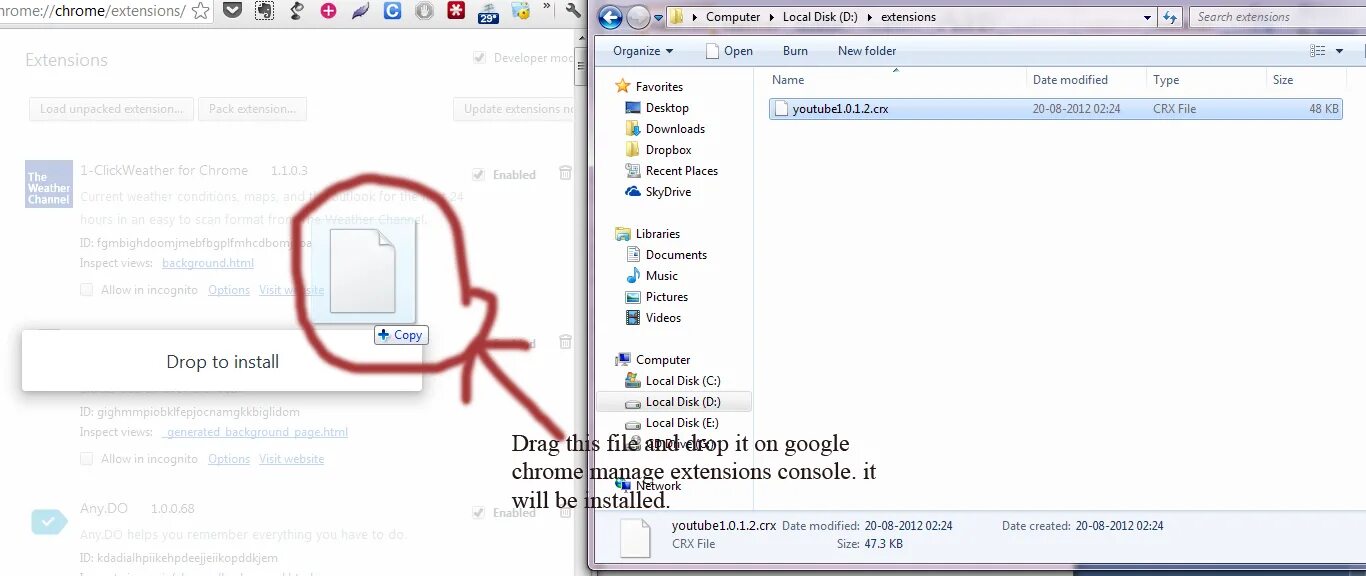1366x576 pixels.
Task: Click New folder in Explorer toolbar
Action: point(867,51)
